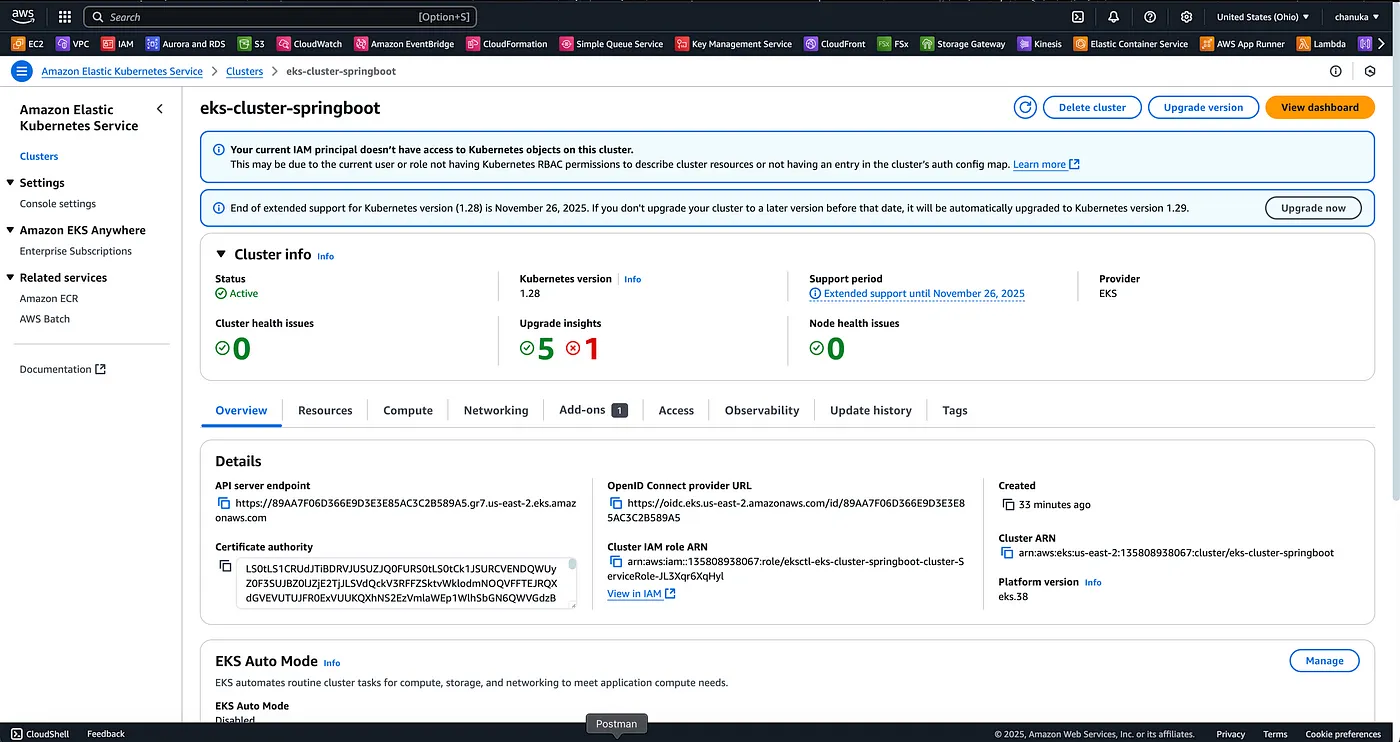
Task: Open IAM favorite shortcut
Action: [x=118, y=44]
